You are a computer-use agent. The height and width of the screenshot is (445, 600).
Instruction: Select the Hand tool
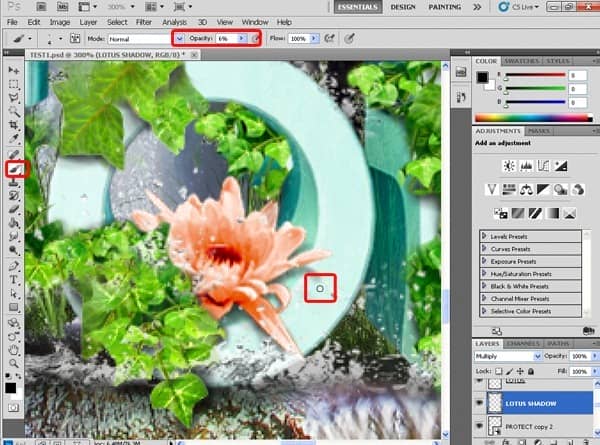14,349
